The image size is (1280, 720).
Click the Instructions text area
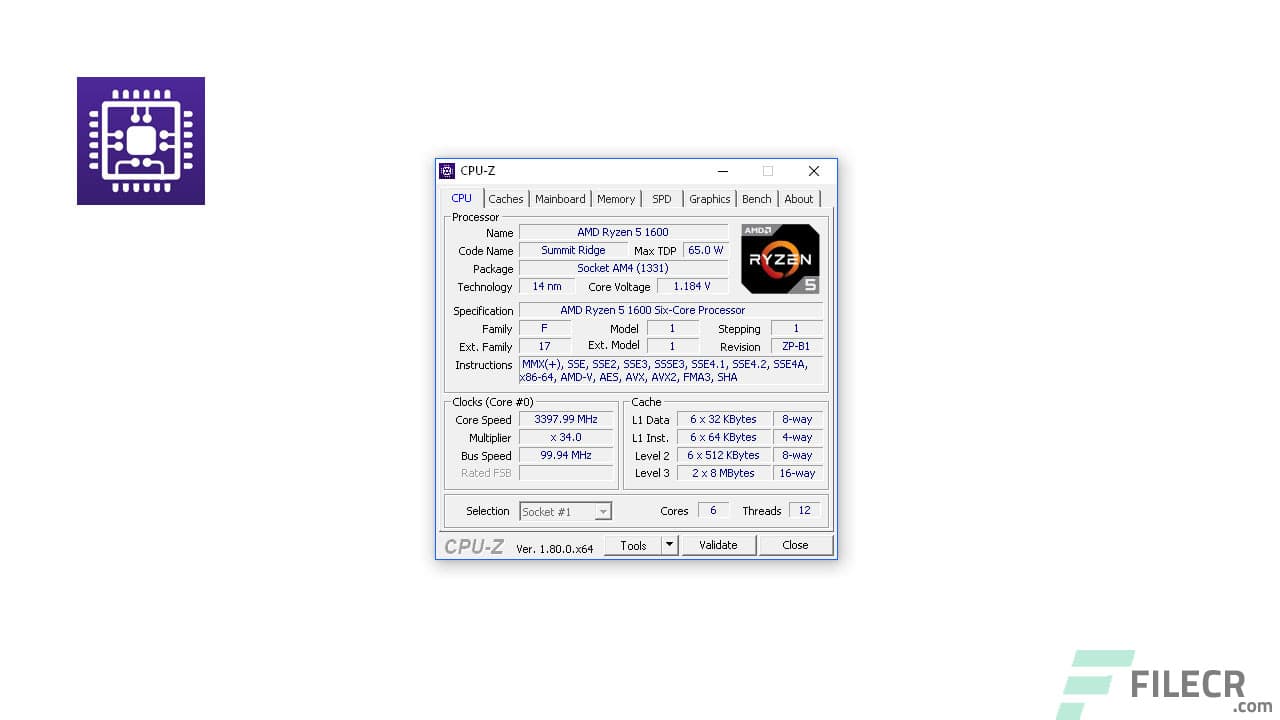click(x=670, y=370)
